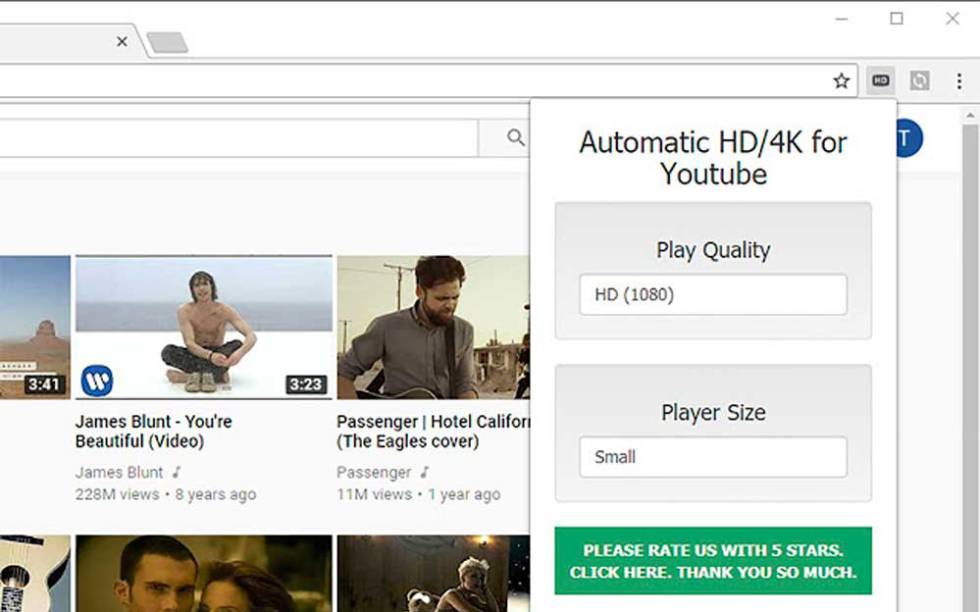This screenshot has width=980, height=612.
Task: Click the 'Player Size' label
Action: pyautogui.click(x=713, y=413)
